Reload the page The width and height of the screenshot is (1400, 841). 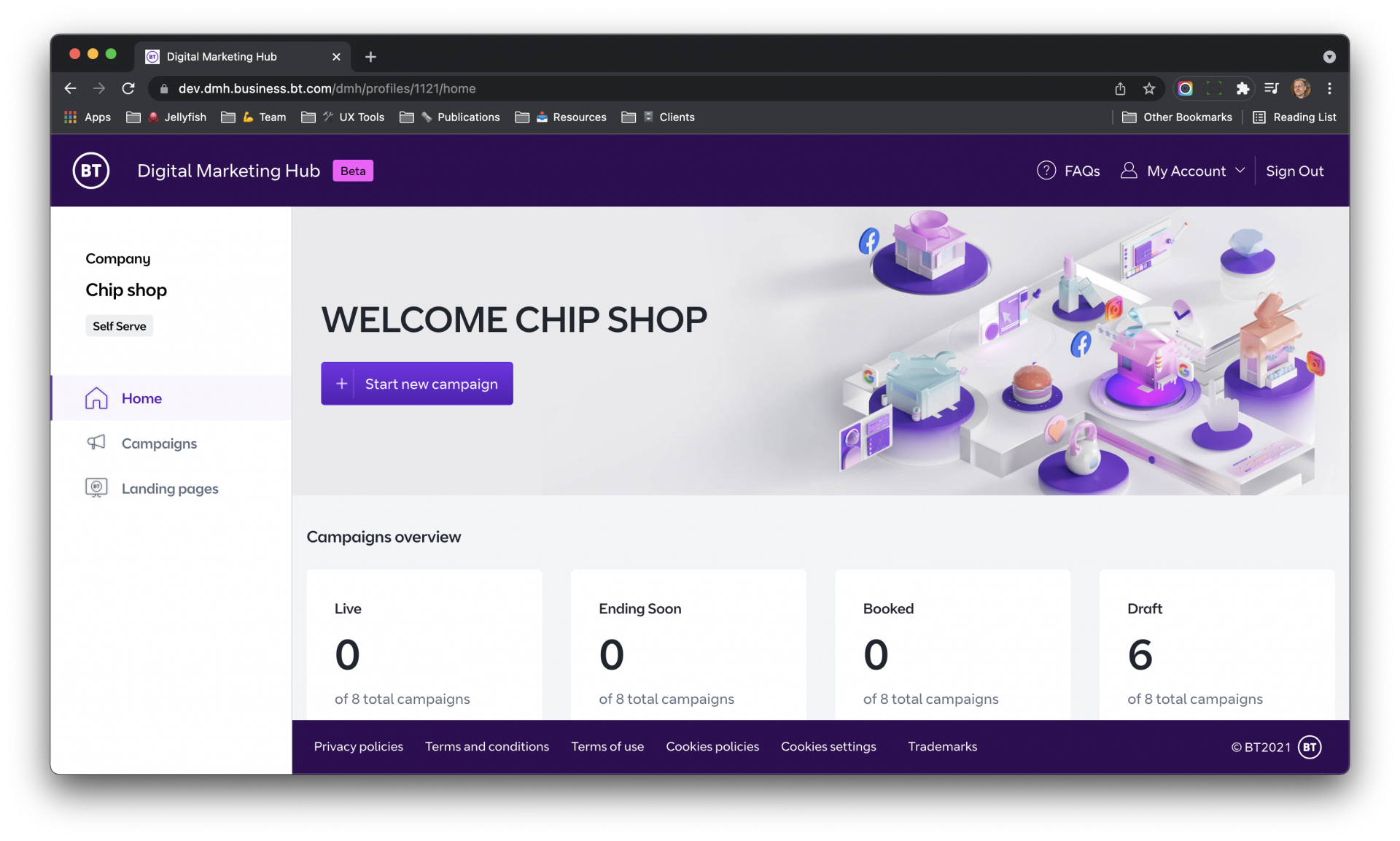(x=128, y=88)
